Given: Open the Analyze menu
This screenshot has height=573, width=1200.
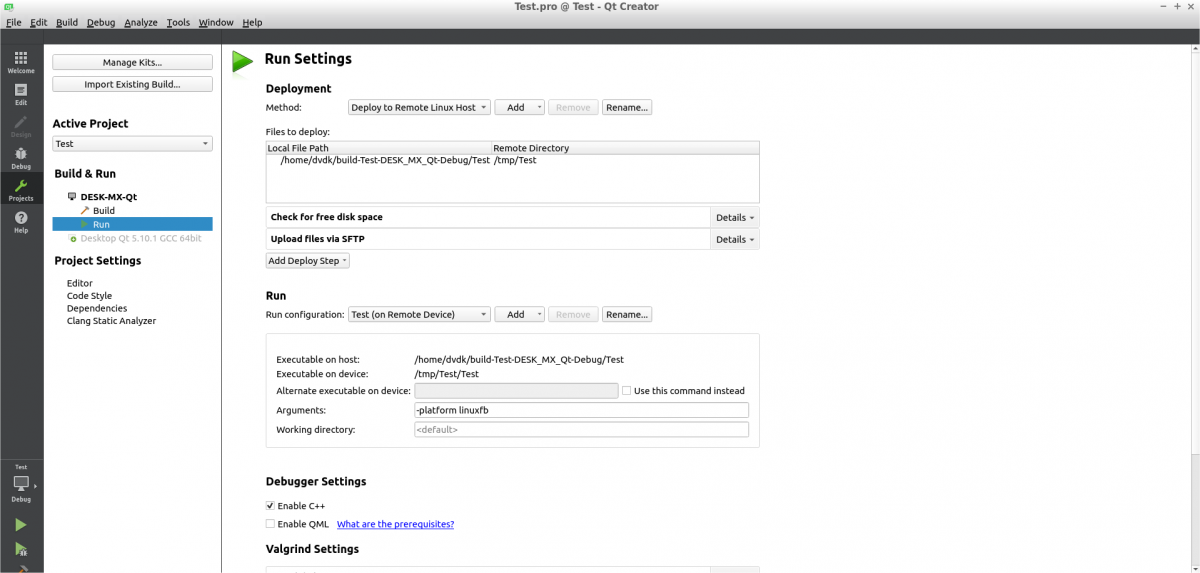Looking at the screenshot, I should pos(141,22).
